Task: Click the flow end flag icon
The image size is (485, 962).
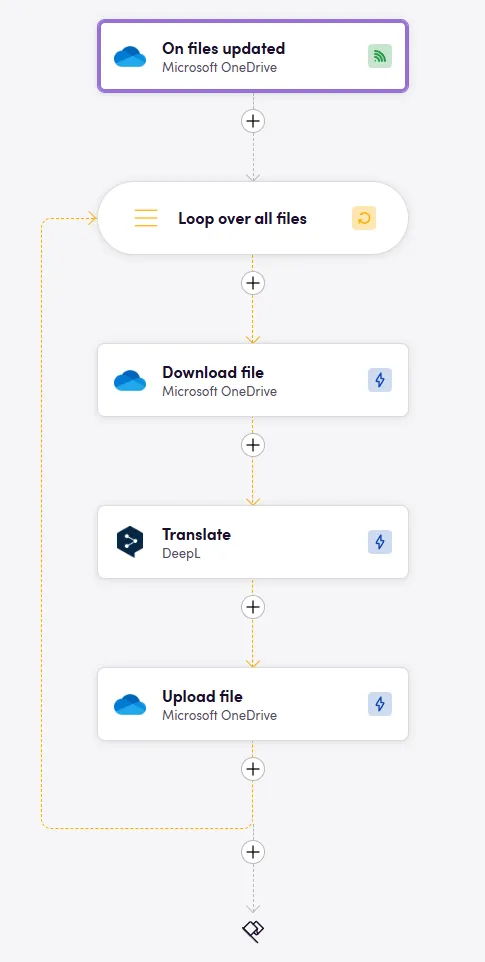Action: pos(253,931)
